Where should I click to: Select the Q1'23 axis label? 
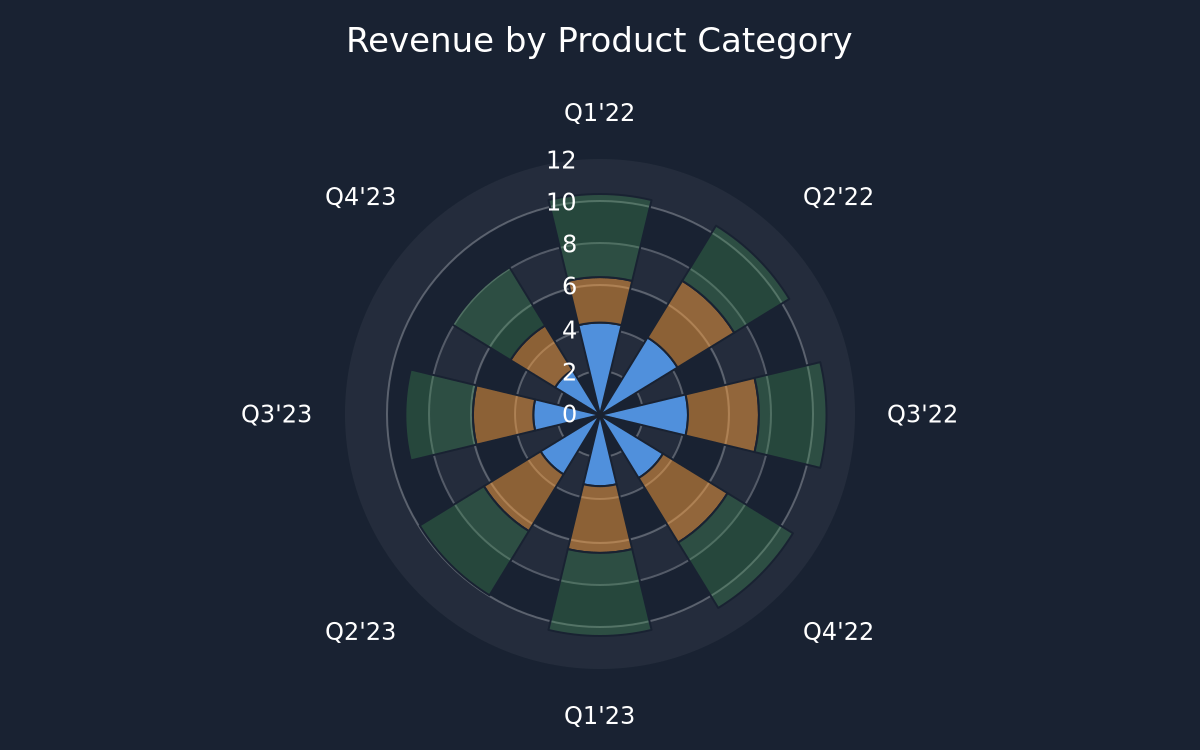(x=599, y=716)
